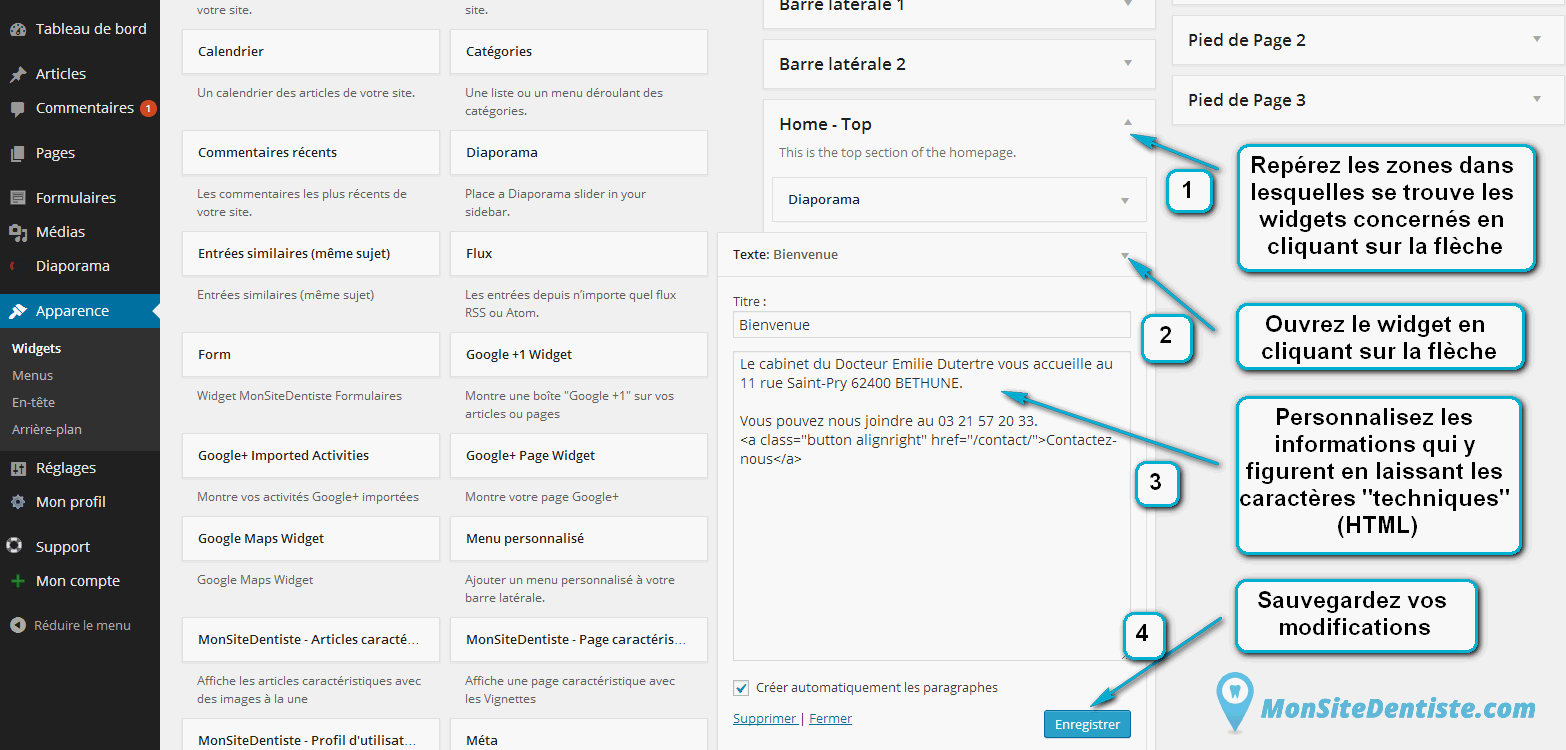This screenshot has width=1566, height=750.
Task: Click the Mon compte plus icon
Action: 18,581
